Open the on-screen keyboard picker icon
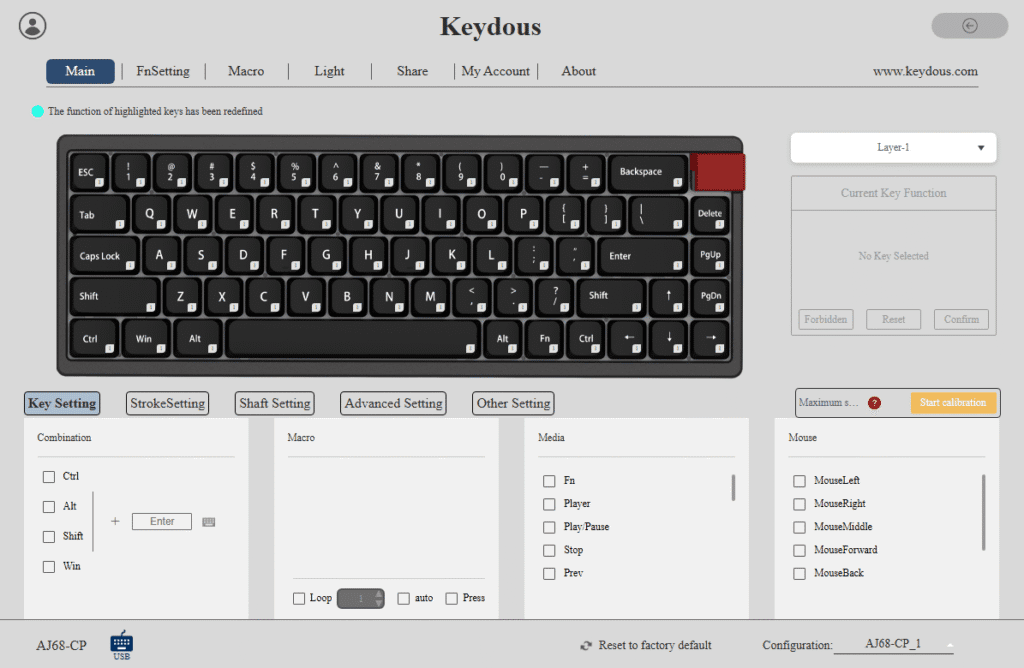Viewport: 1024px width, 668px height. click(x=209, y=522)
